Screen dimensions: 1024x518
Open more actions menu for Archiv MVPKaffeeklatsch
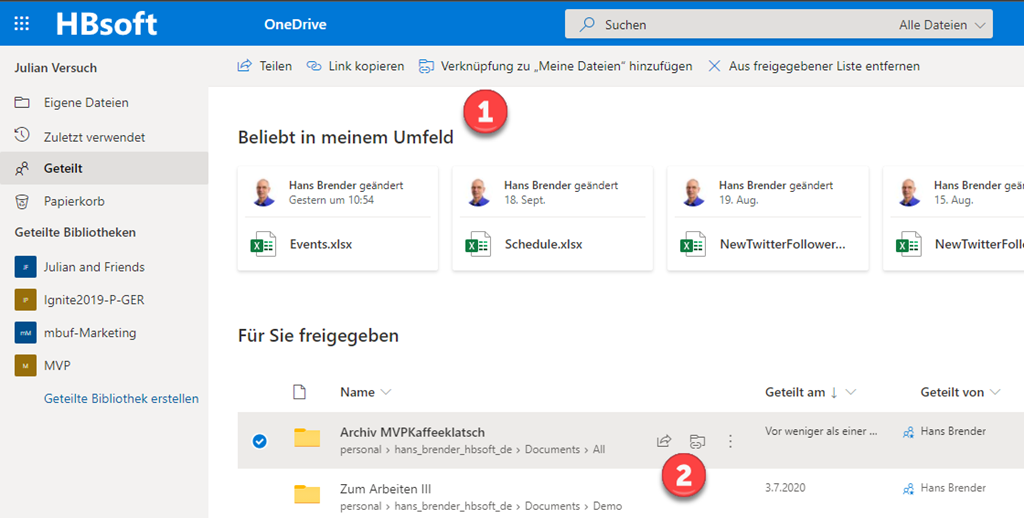[730, 441]
